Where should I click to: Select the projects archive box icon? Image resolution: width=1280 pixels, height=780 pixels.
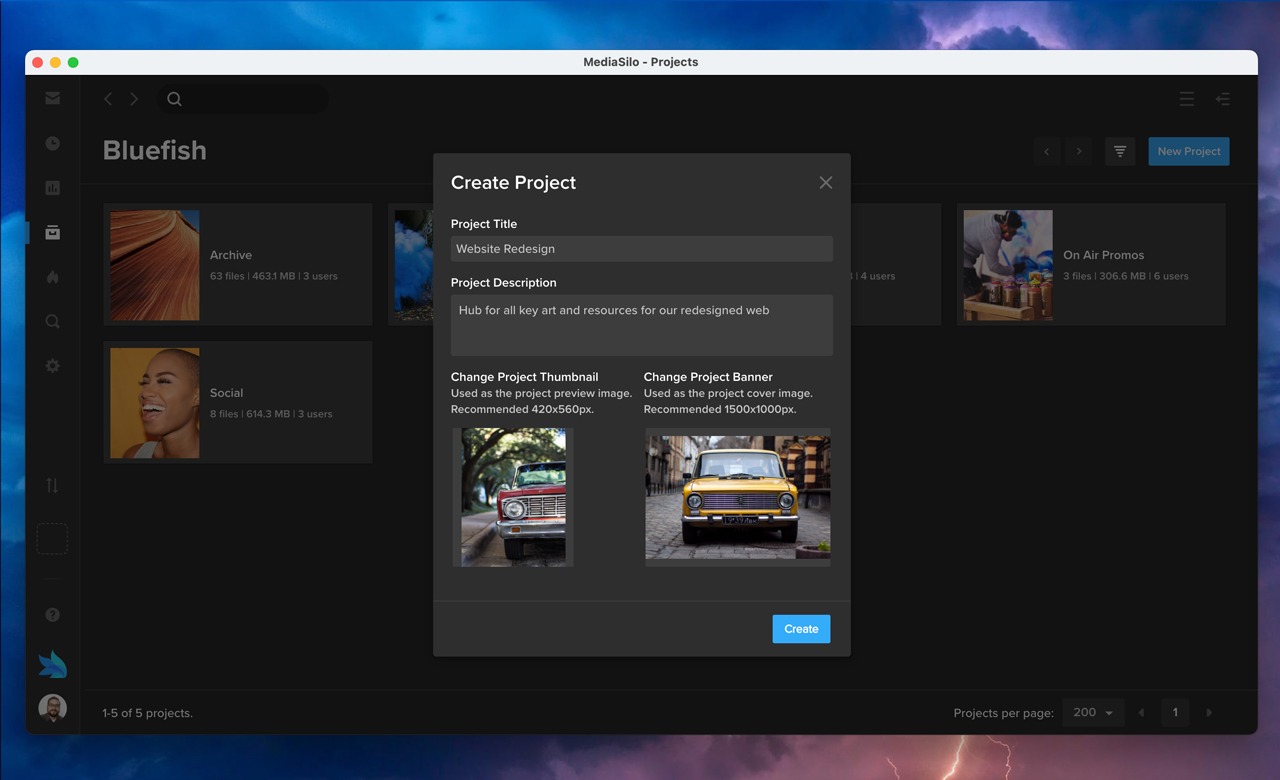click(x=52, y=232)
